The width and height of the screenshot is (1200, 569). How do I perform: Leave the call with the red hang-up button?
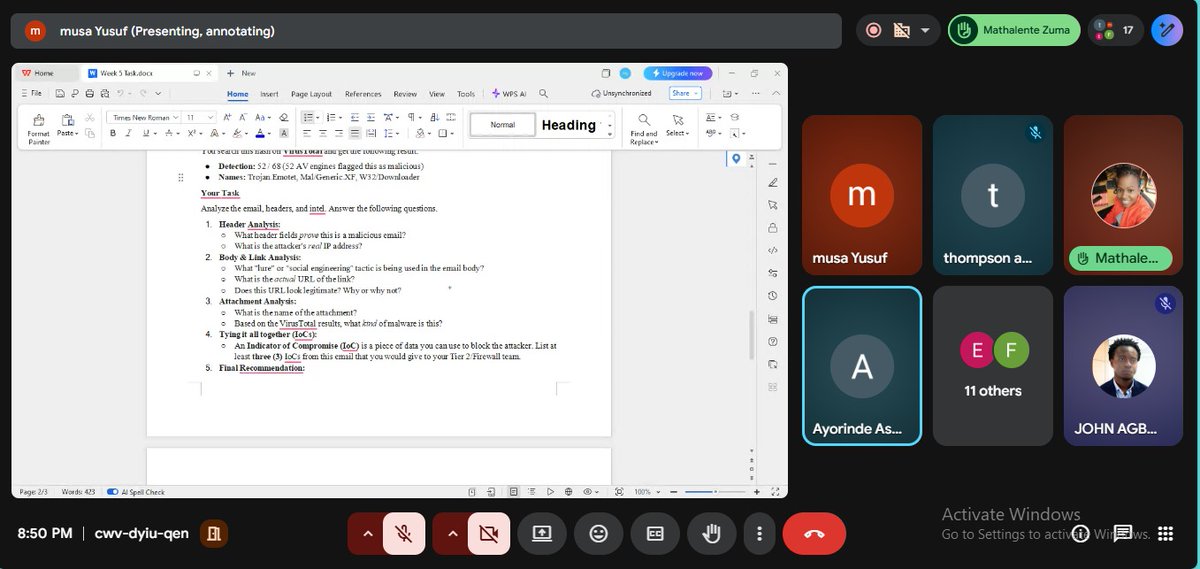point(814,534)
